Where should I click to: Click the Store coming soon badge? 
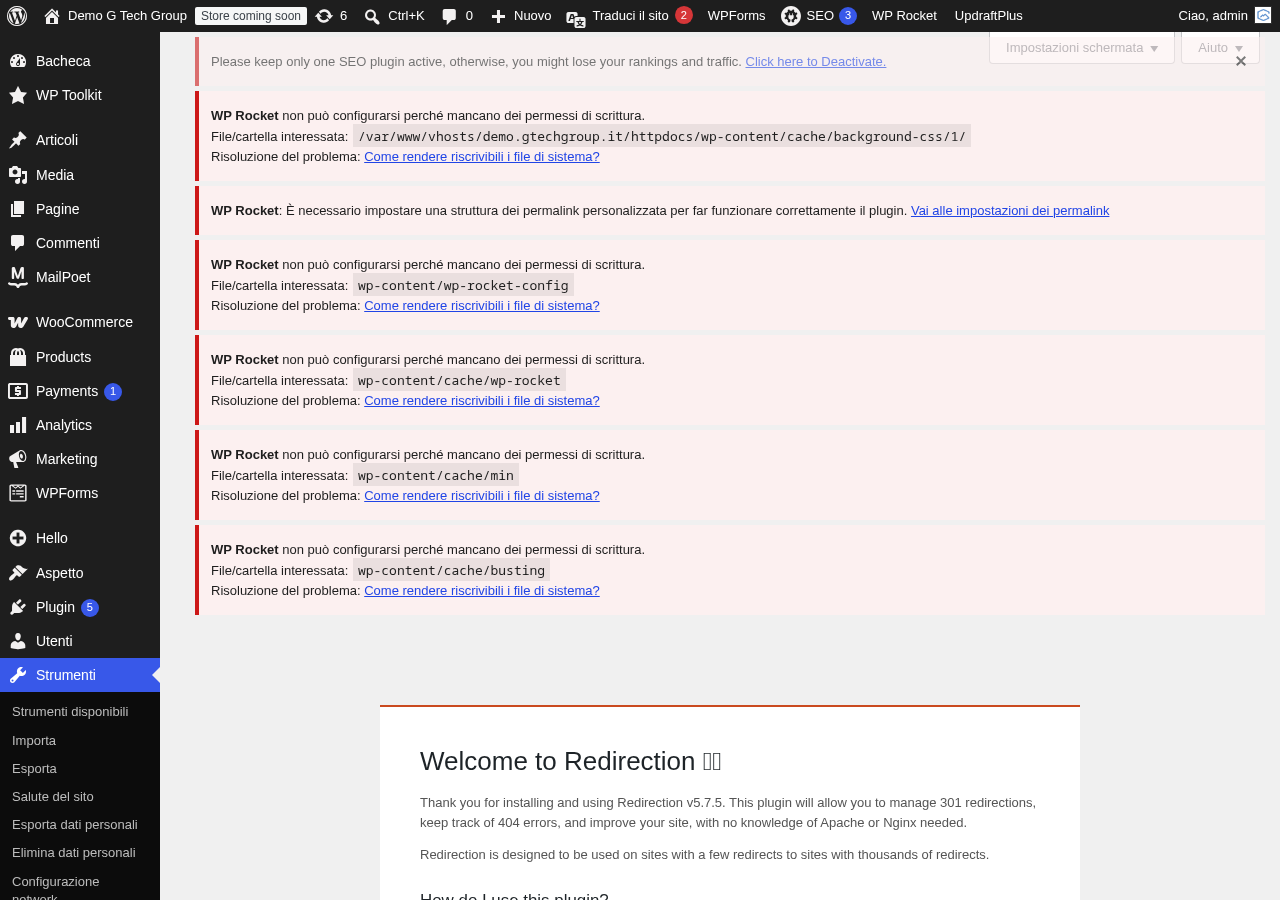click(x=251, y=16)
